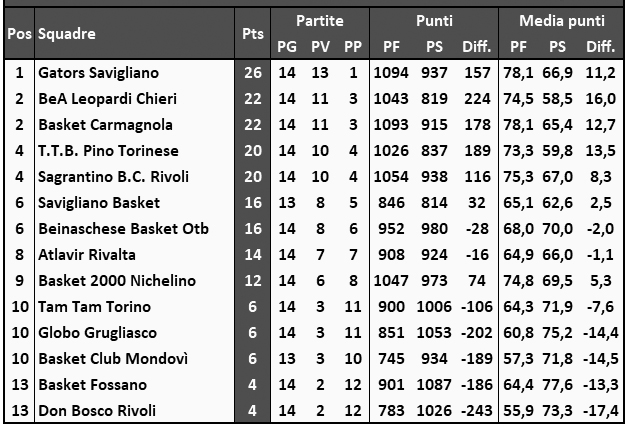Open the Sagrantino B.C. Rivoli team
This screenshot has height=427, width=628.
pos(113,177)
